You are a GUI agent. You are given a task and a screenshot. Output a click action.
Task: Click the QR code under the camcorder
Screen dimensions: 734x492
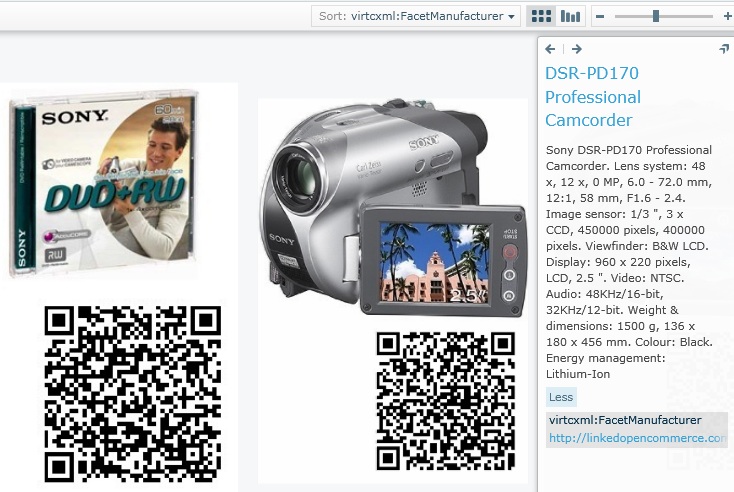[x=445, y=400]
